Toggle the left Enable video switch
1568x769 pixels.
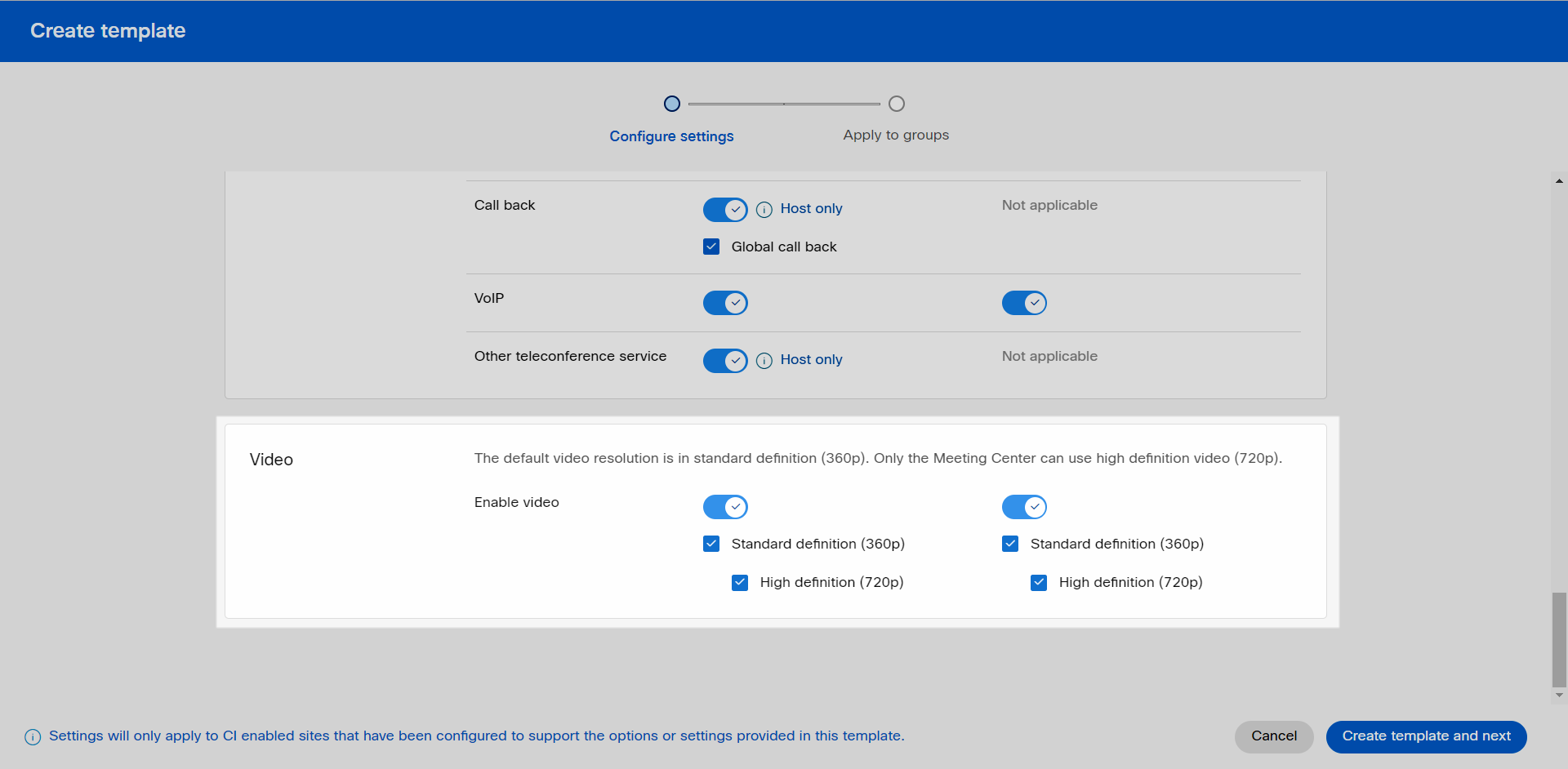point(725,507)
